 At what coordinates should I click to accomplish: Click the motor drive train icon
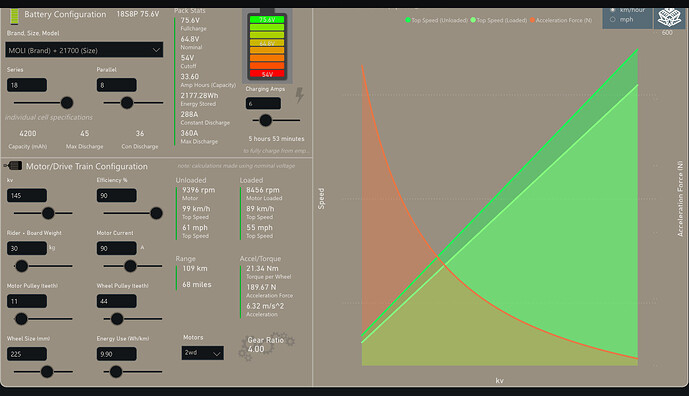(13, 166)
